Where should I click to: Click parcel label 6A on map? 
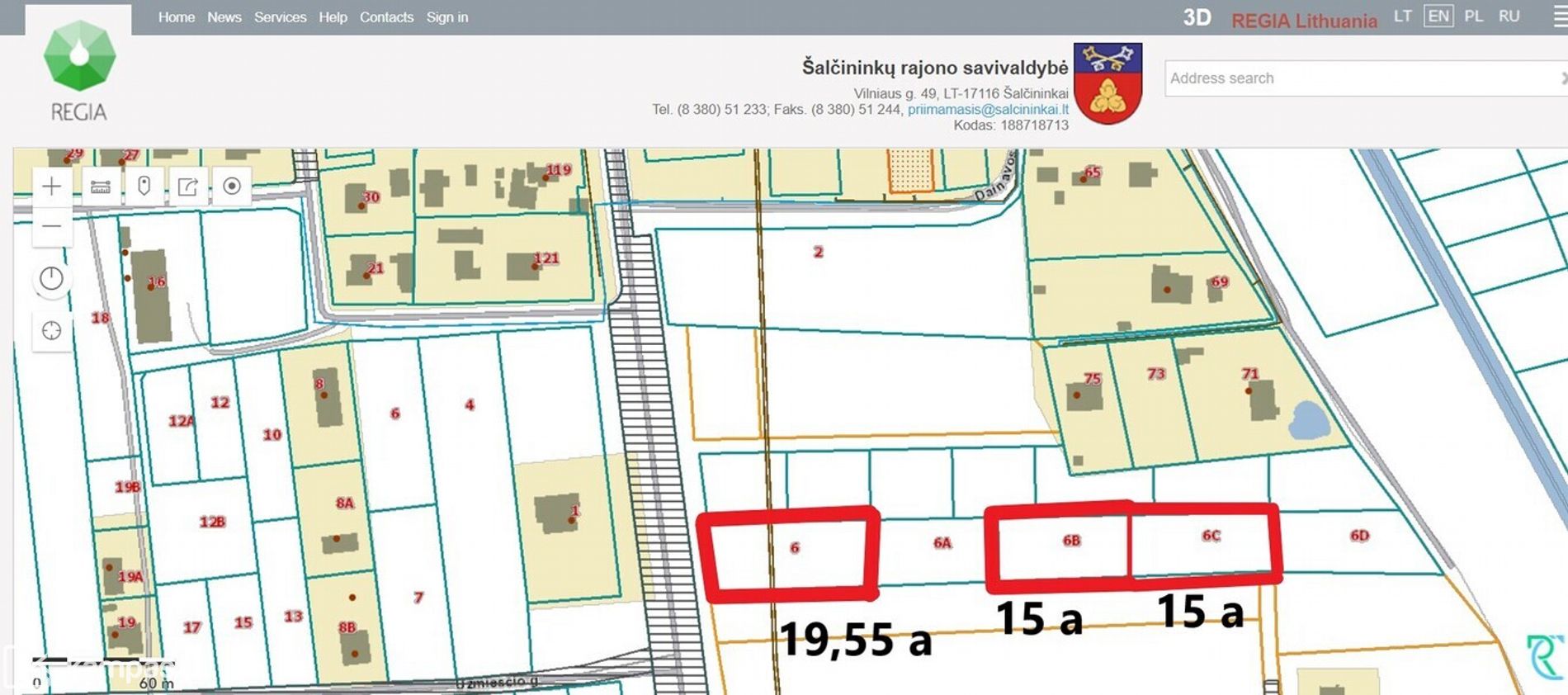point(942,543)
